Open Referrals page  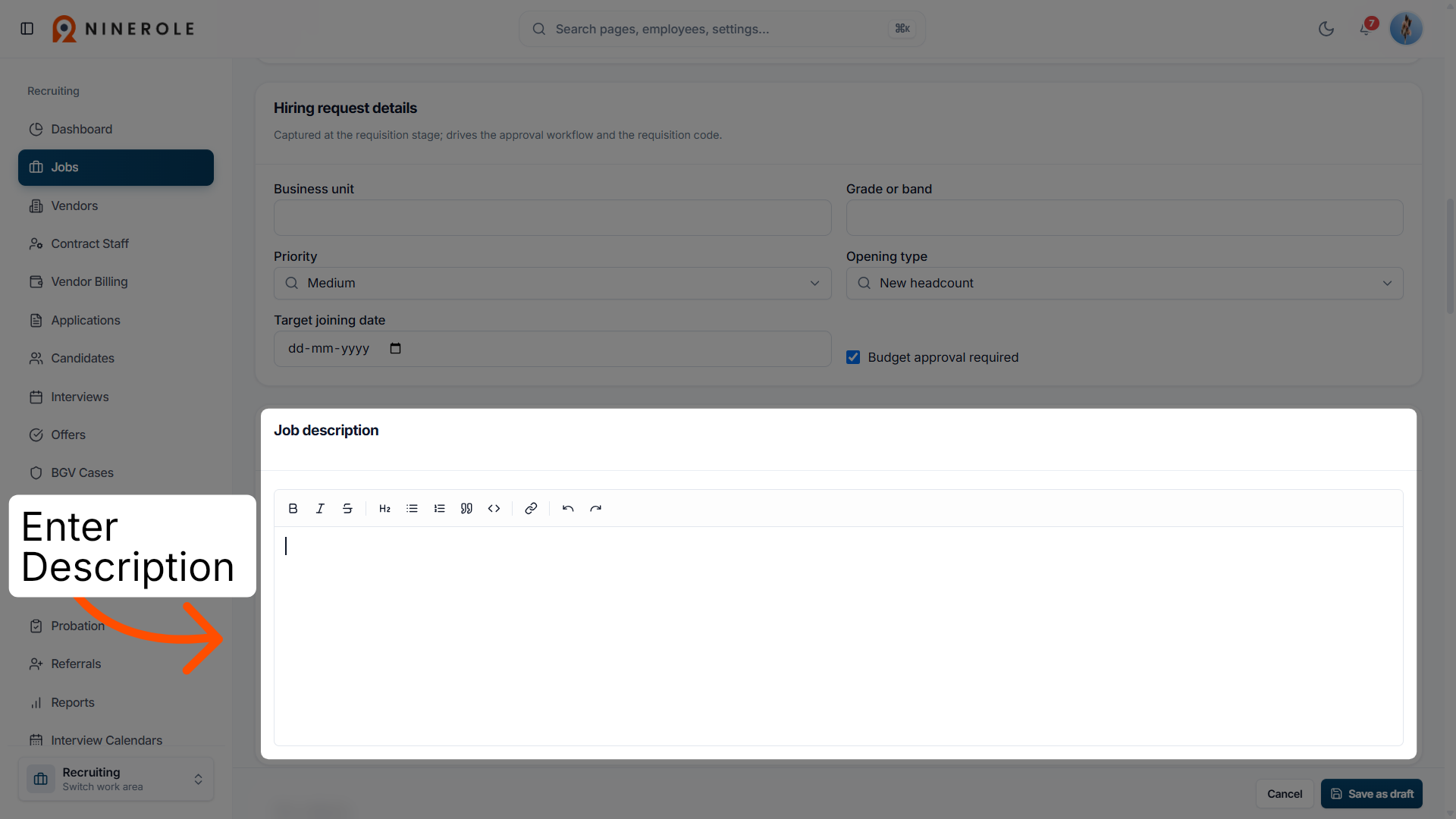pyautogui.click(x=116, y=664)
